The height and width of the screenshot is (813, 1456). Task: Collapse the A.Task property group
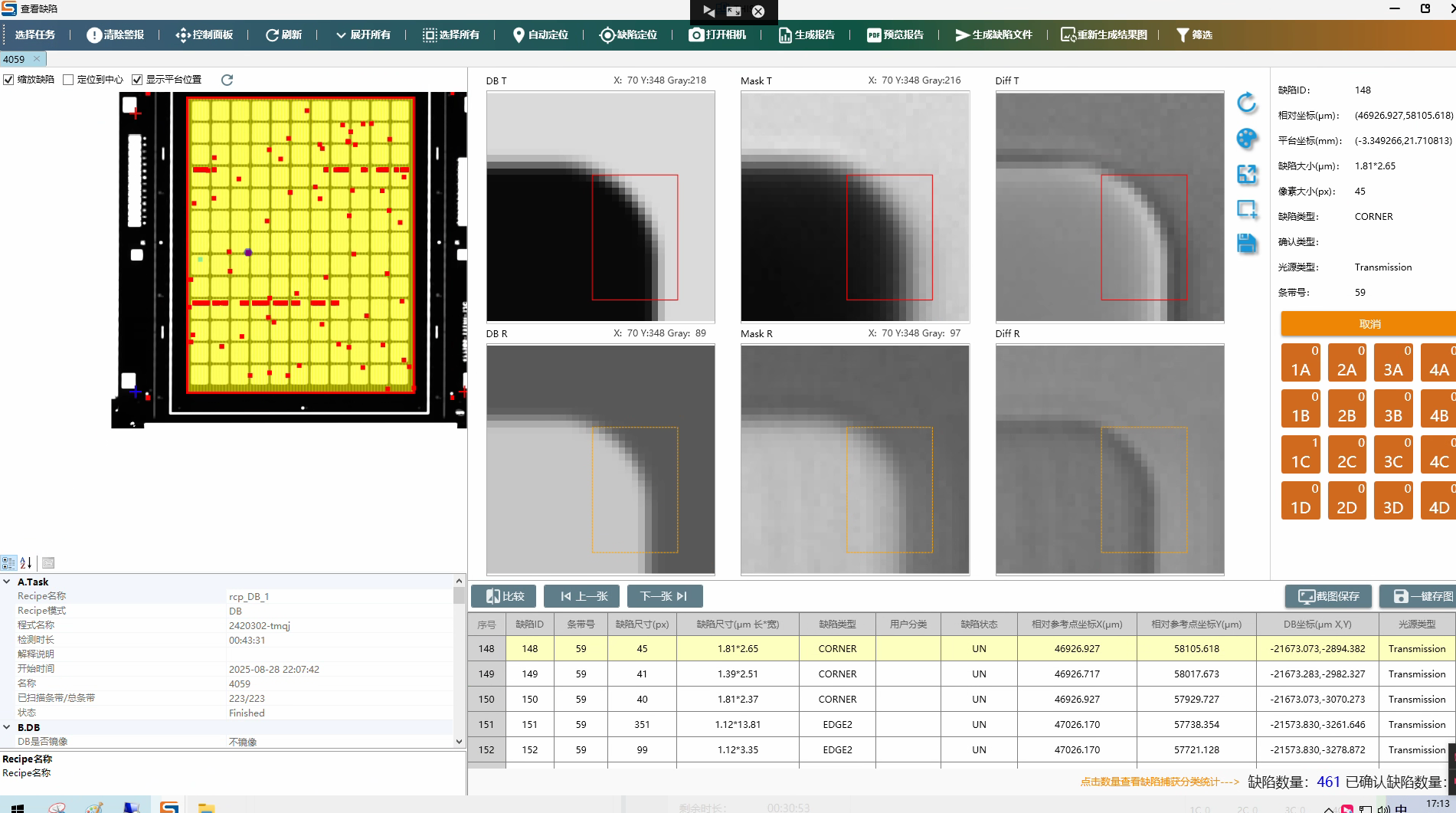coord(7,582)
